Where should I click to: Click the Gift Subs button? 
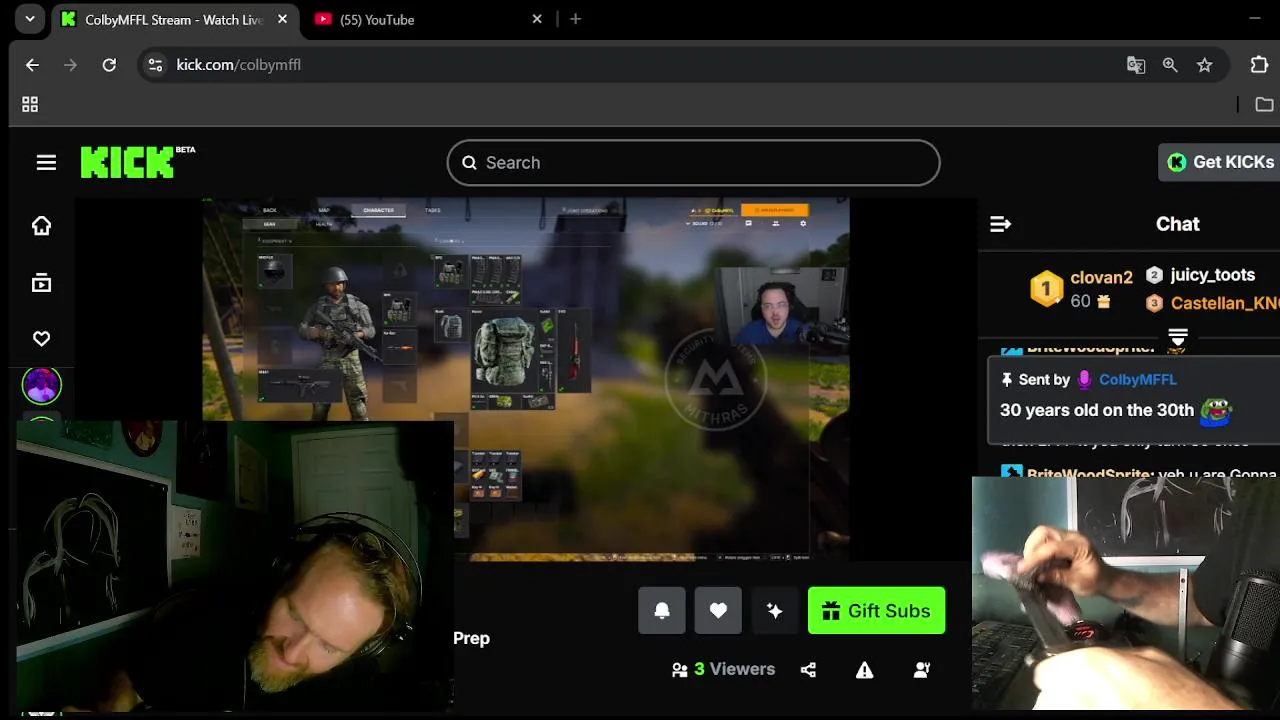[x=876, y=611]
